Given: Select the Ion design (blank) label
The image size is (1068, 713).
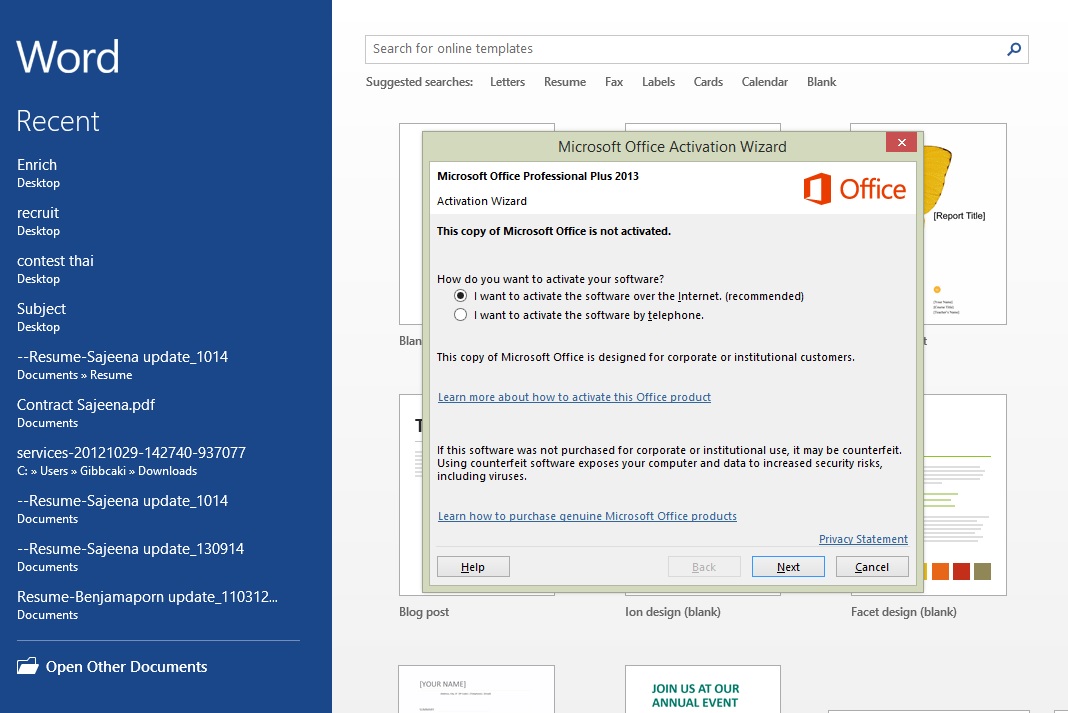Looking at the screenshot, I should point(672,612).
